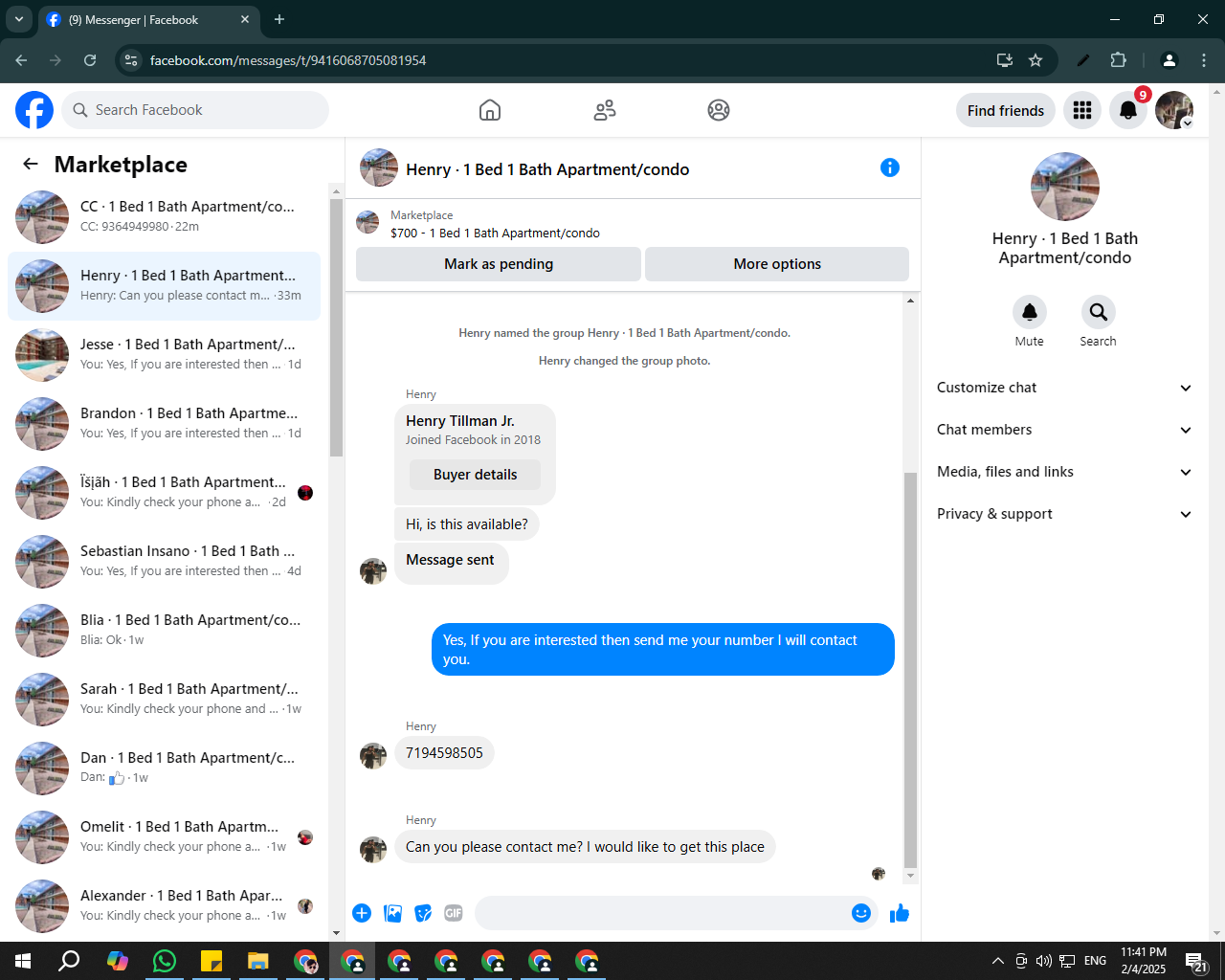
Task: Open Windows notification center with 21 badge
Action: 1196,963
